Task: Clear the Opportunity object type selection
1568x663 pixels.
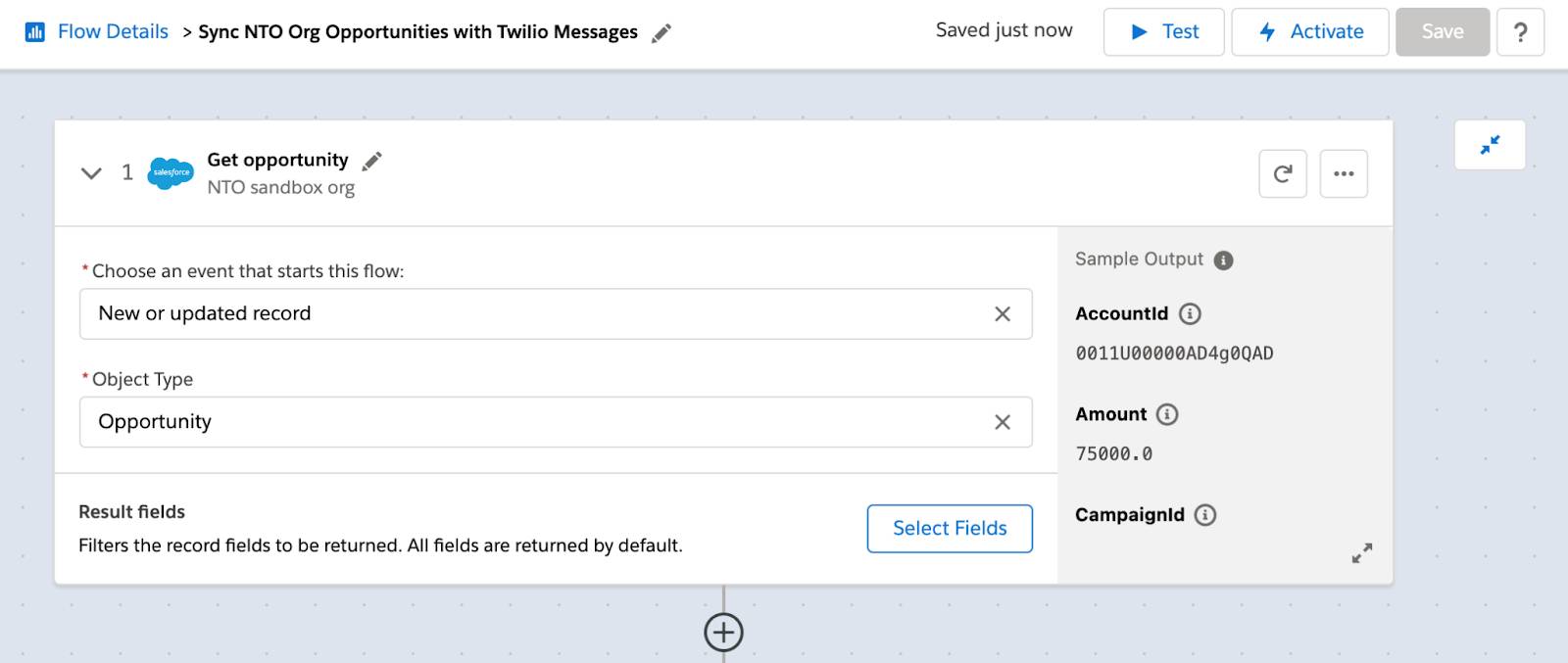Action: (1002, 422)
